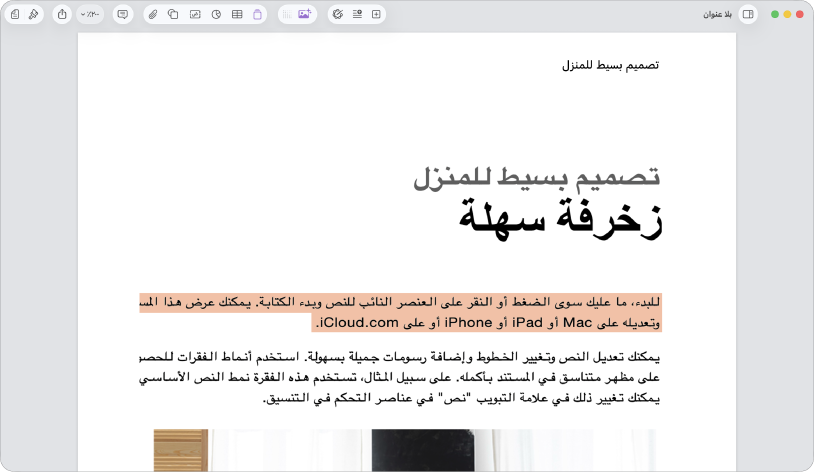
Task: Click the line starting 'على مظهر متناسق'
Action: click(x=400, y=377)
